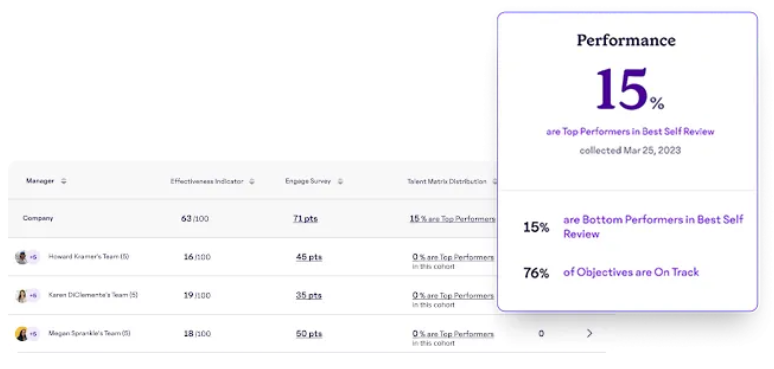Screen dimensions: 774x369
Task: Open Howard Kramer's 0% Top Performers link
Action: [x=453, y=257]
